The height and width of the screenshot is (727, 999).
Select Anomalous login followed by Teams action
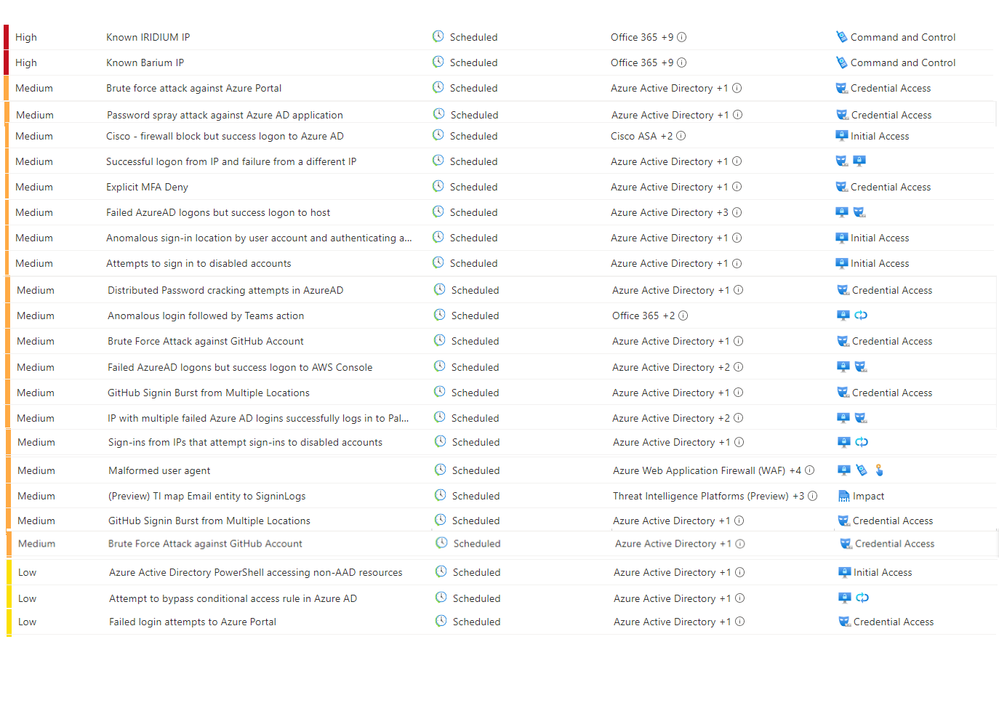(x=206, y=315)
